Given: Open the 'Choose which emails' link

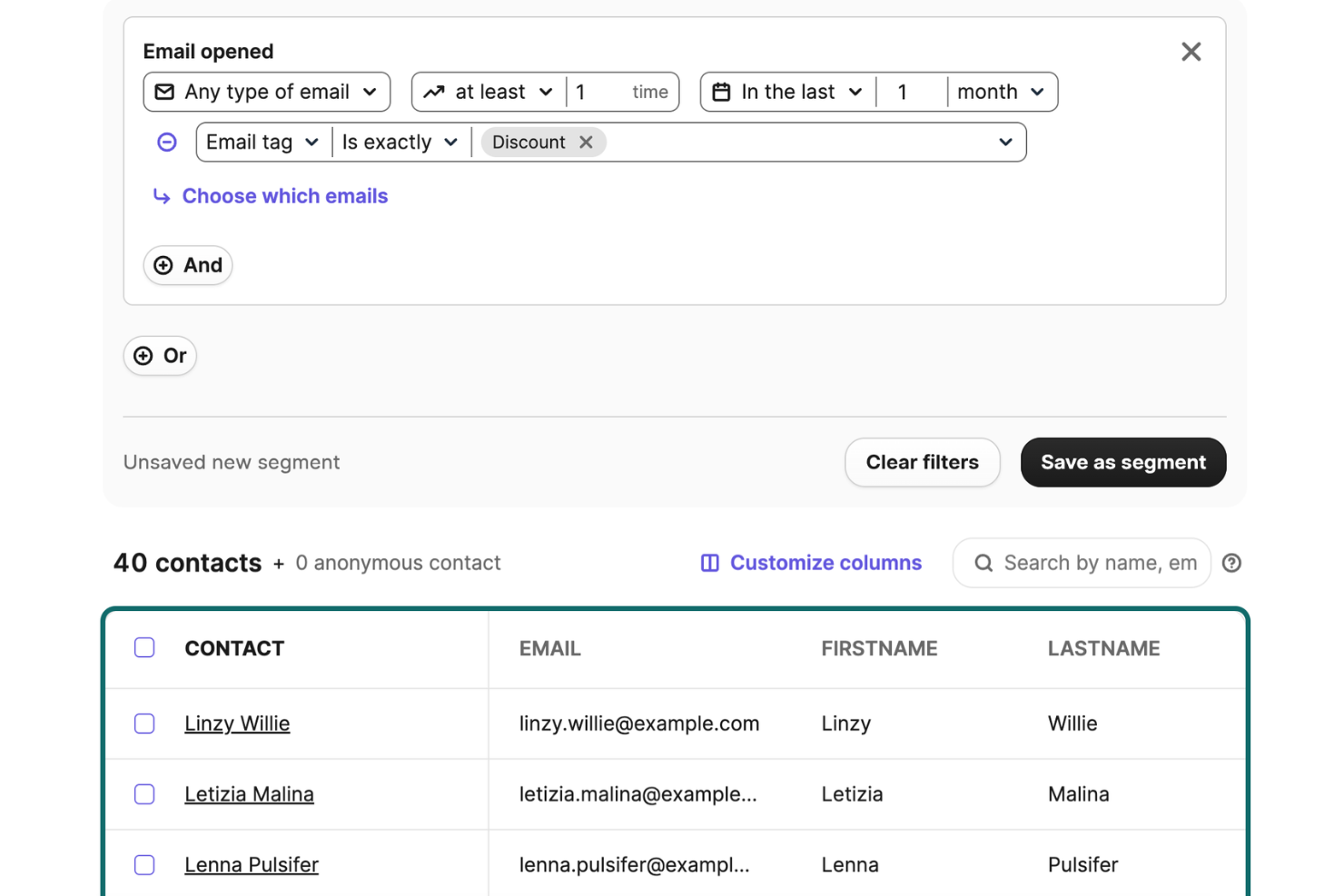Looking at the screenshot, I should pyautogui.click(x=284, y=196).
